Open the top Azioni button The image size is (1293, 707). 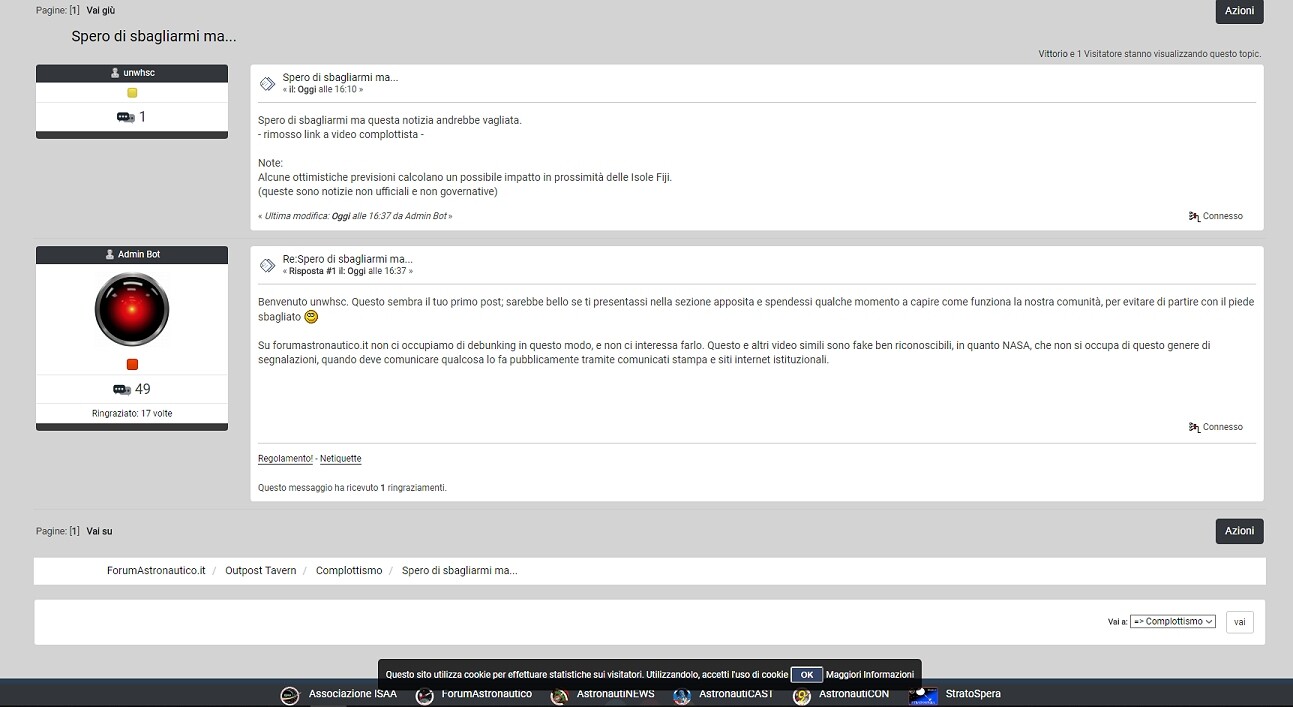coord(1239,11)
